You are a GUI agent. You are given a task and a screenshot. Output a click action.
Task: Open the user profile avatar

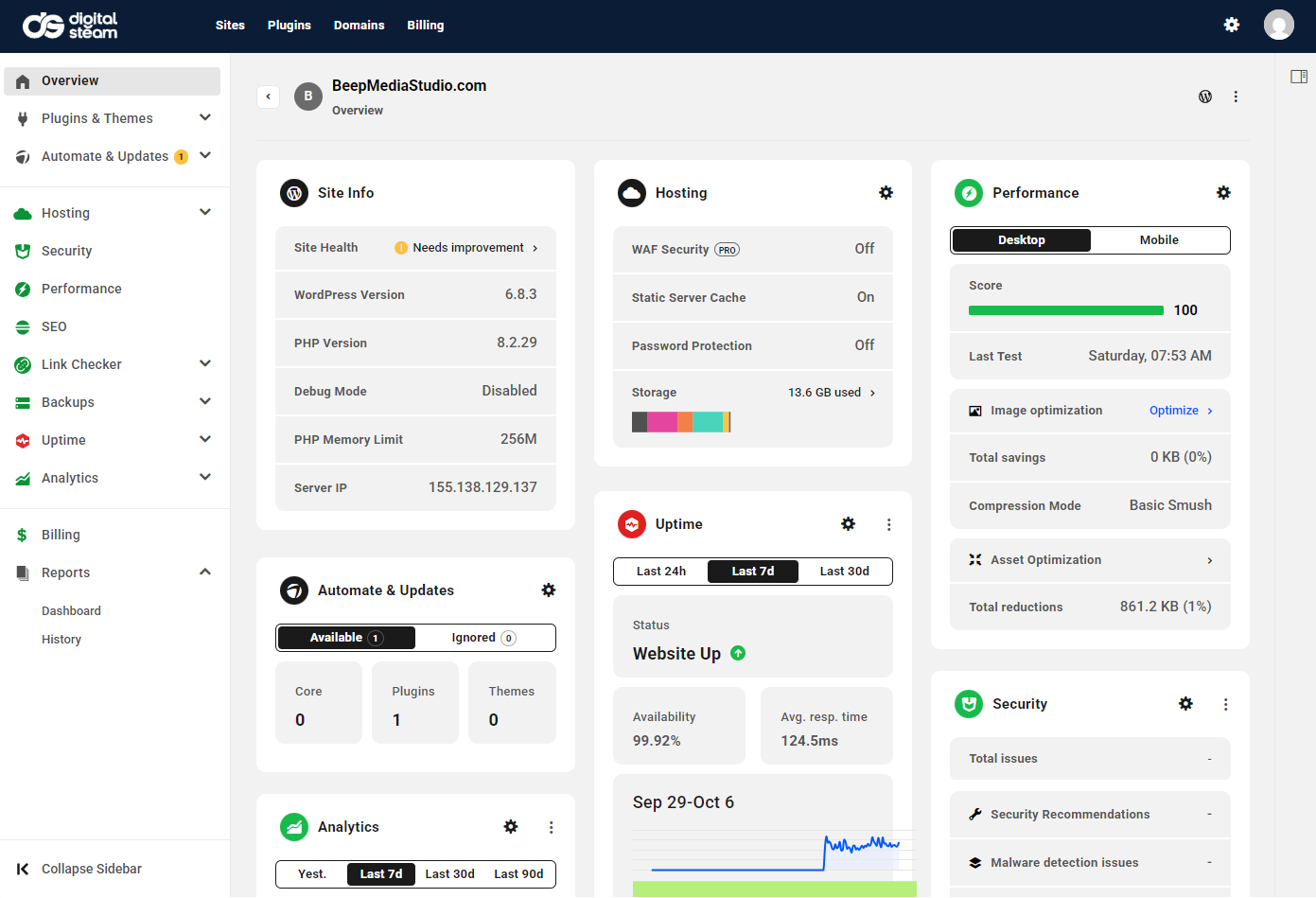tap(1278, 26)
